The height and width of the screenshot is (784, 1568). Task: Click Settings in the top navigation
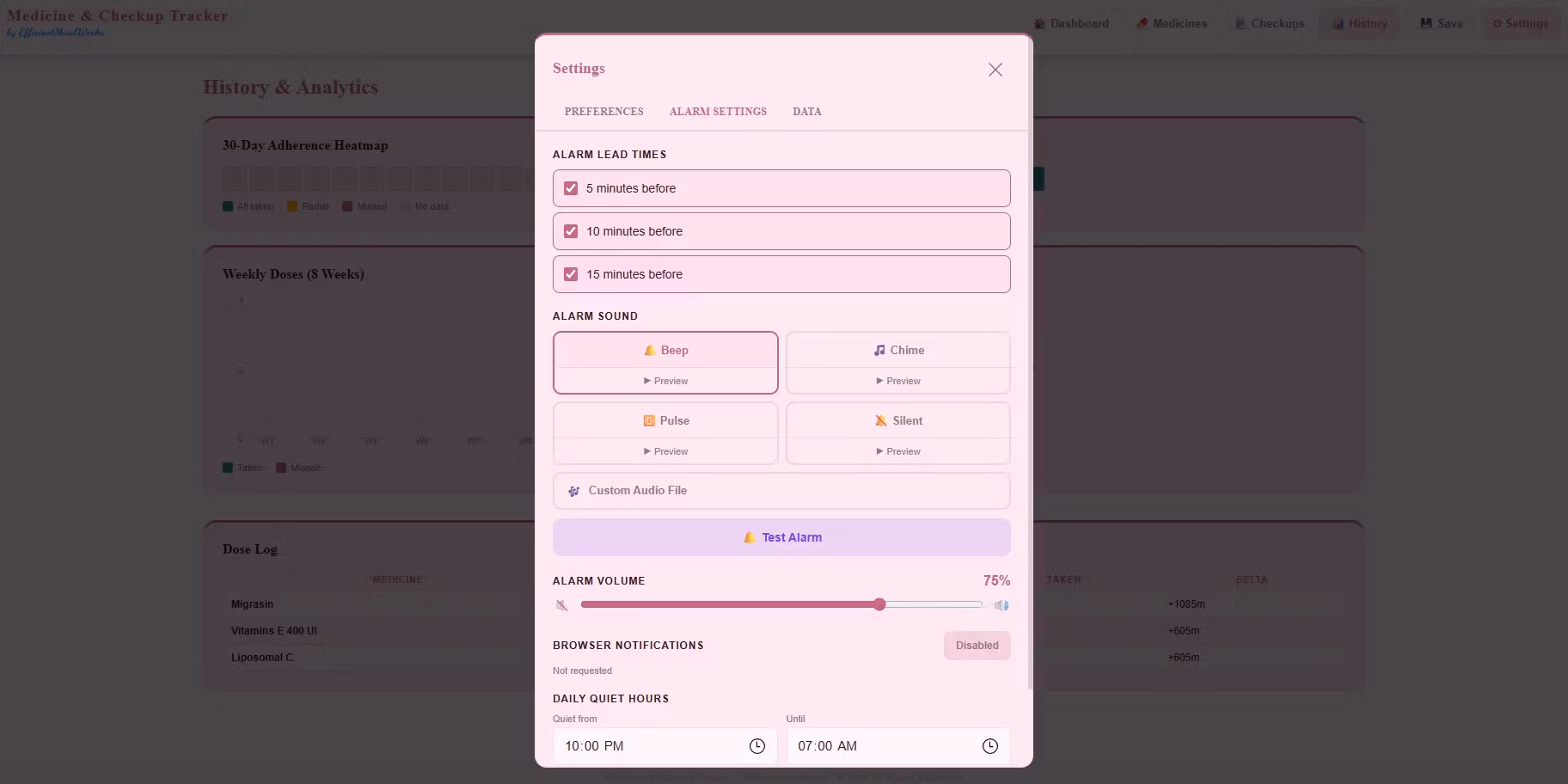point(1520,23)
